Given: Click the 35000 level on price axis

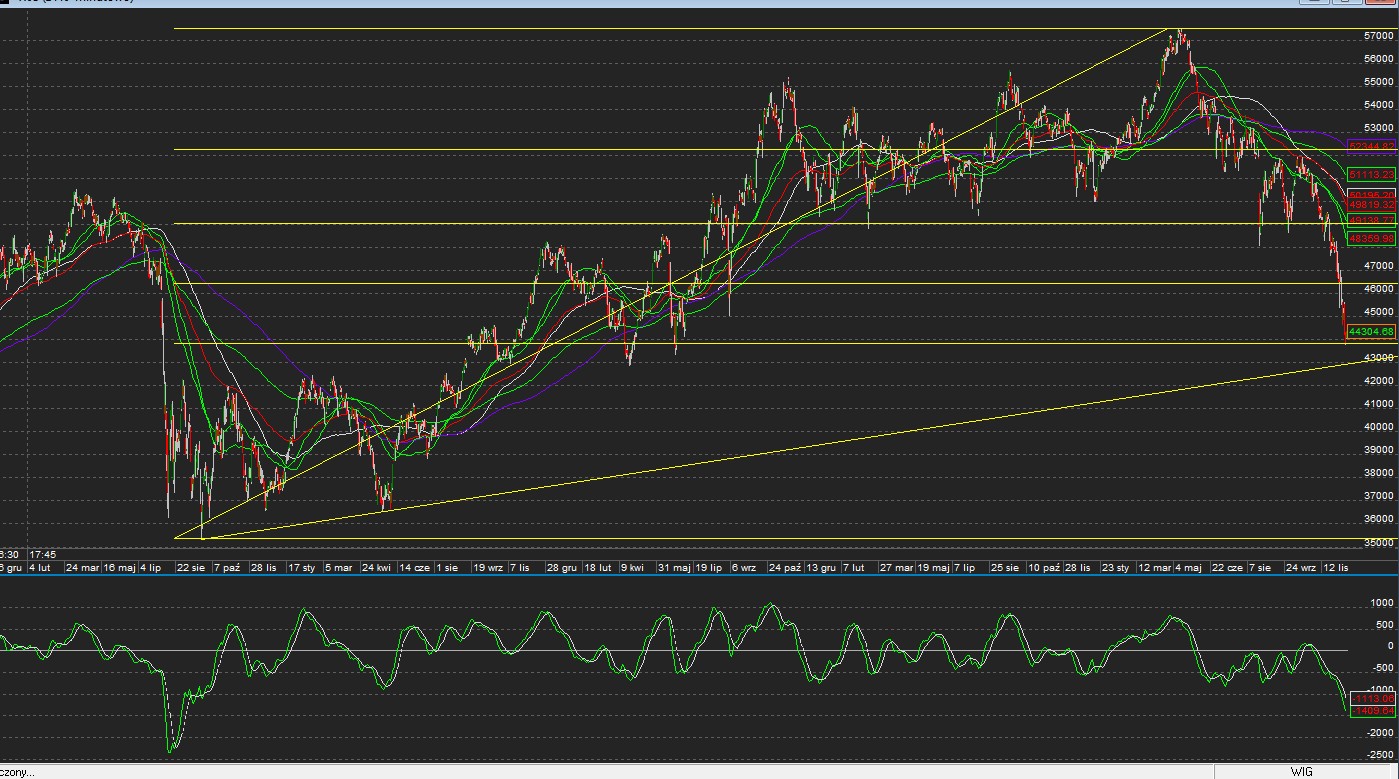Looking at the screenshot, I should click(1378, 543).
